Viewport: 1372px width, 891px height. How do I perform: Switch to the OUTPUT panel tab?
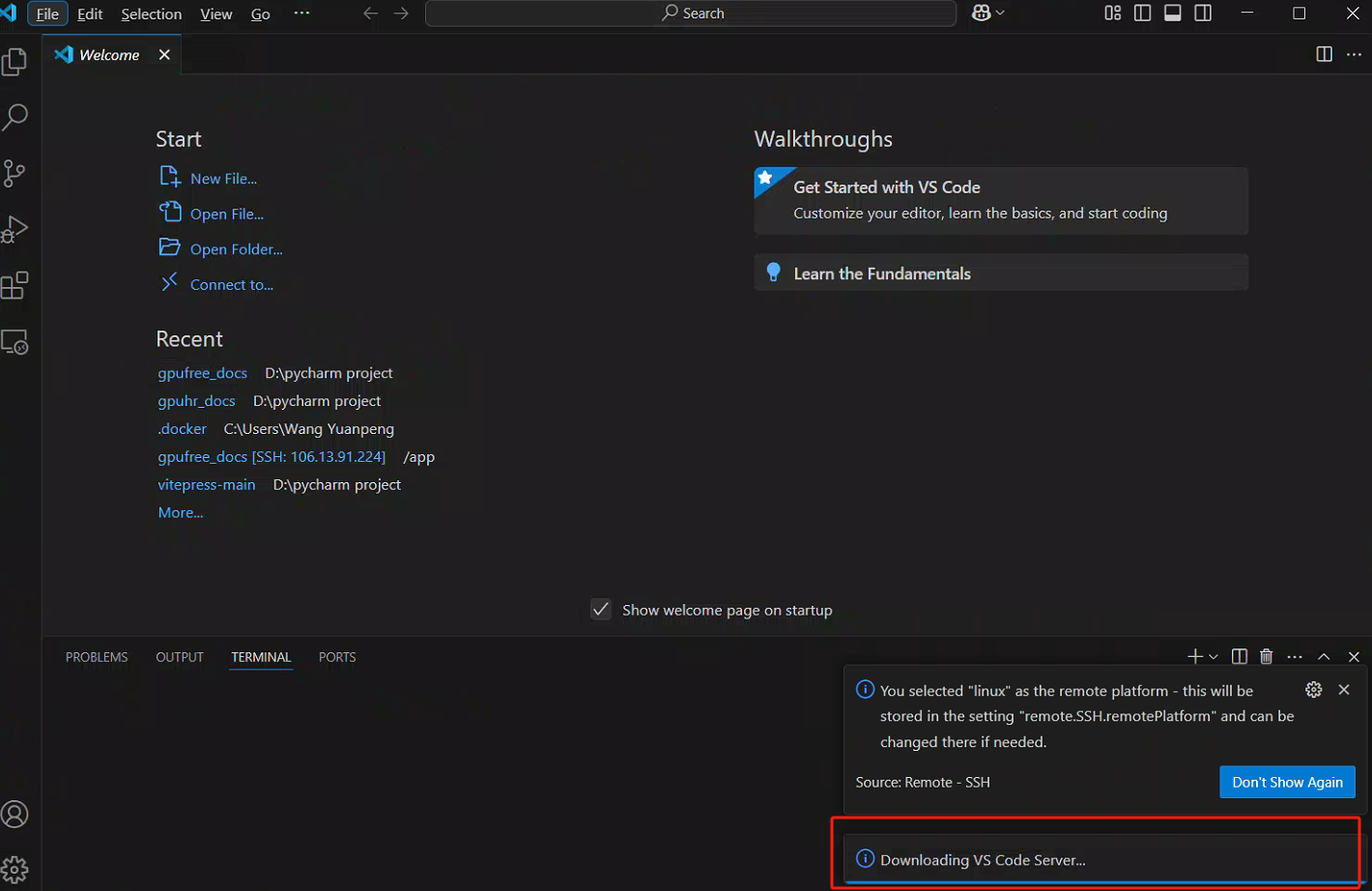click(x=180, y=657)
